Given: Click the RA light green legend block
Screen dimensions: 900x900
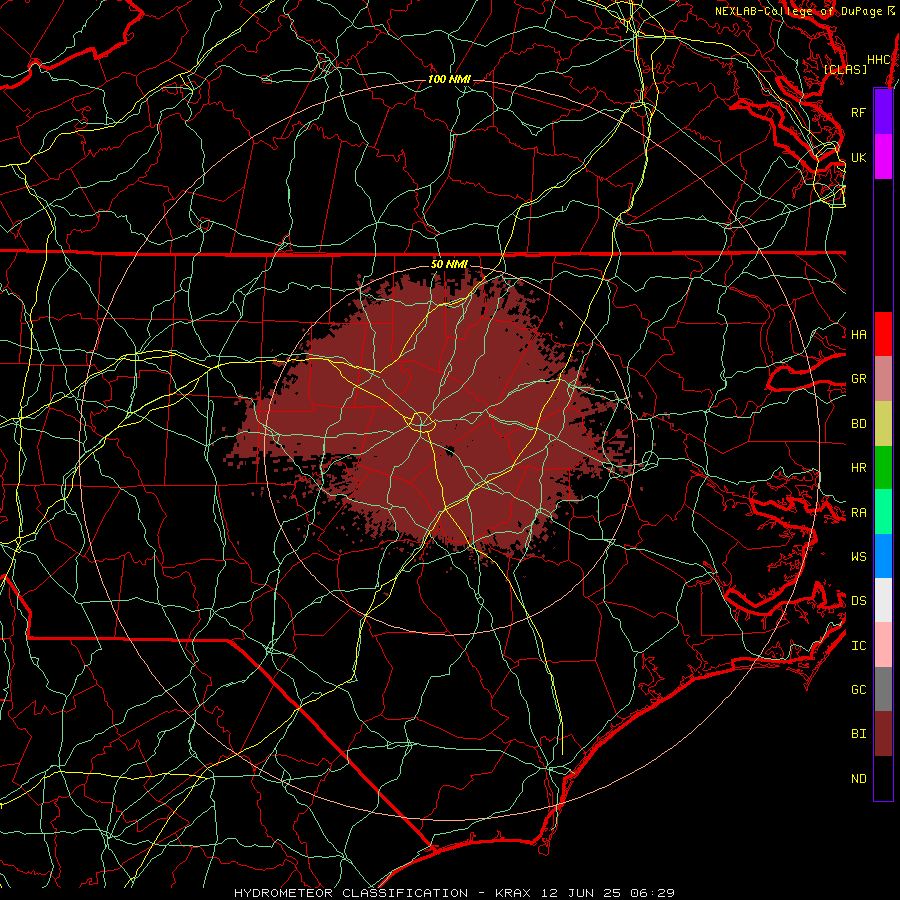Looking at the screenshot, I should coord(883,511).
